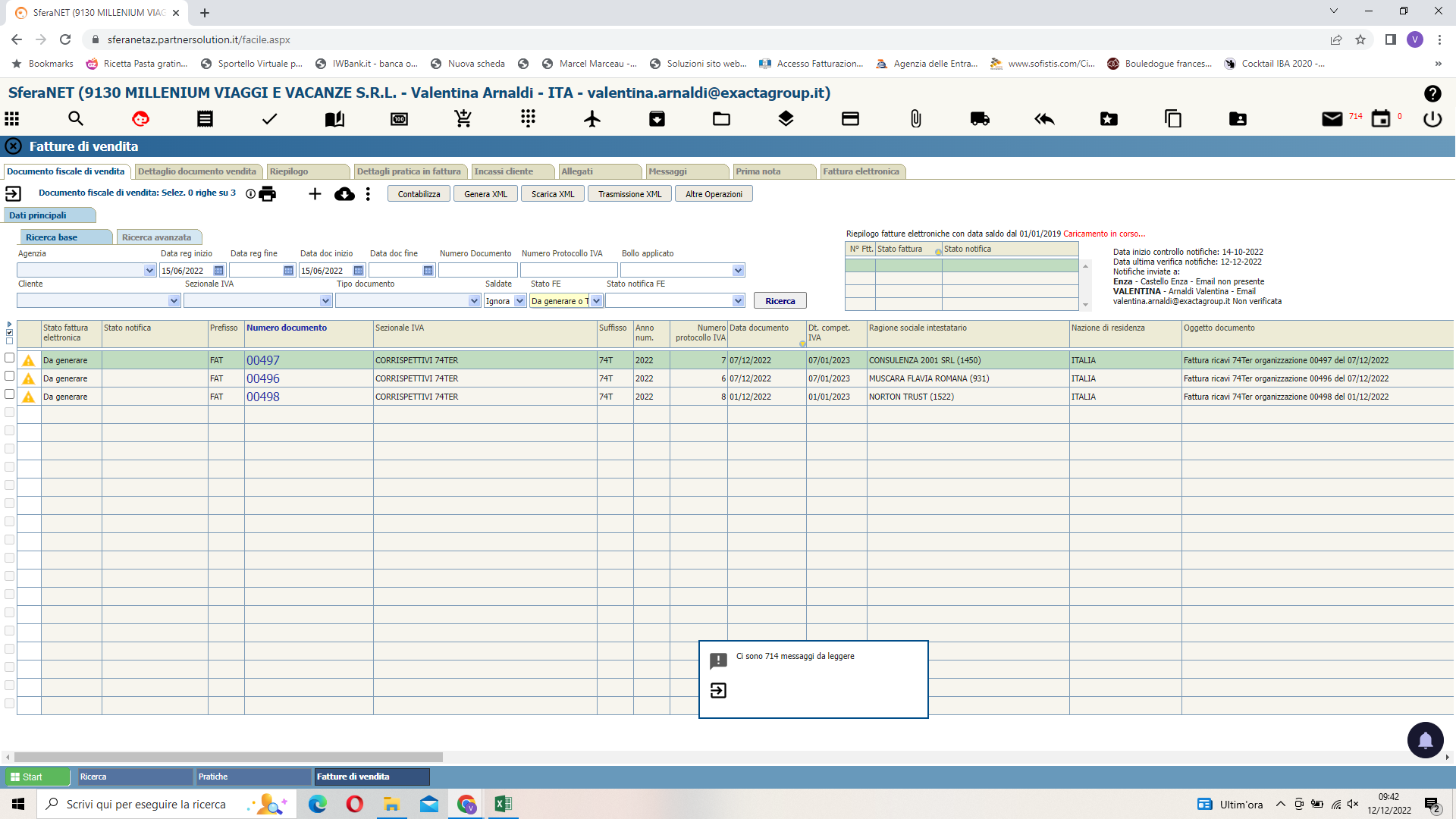Click the printer icon

[268, 194]
